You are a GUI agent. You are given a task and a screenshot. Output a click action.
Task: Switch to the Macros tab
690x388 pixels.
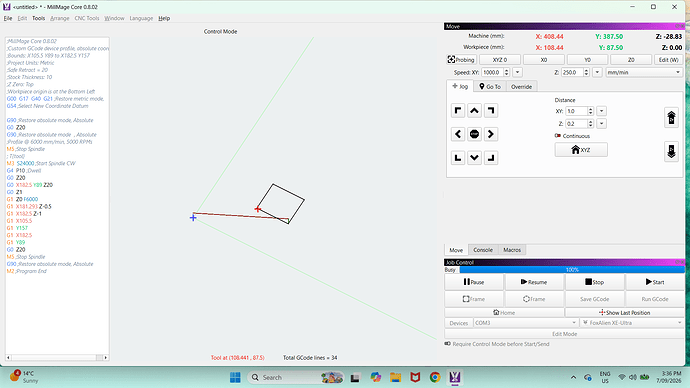coord(512,250)
